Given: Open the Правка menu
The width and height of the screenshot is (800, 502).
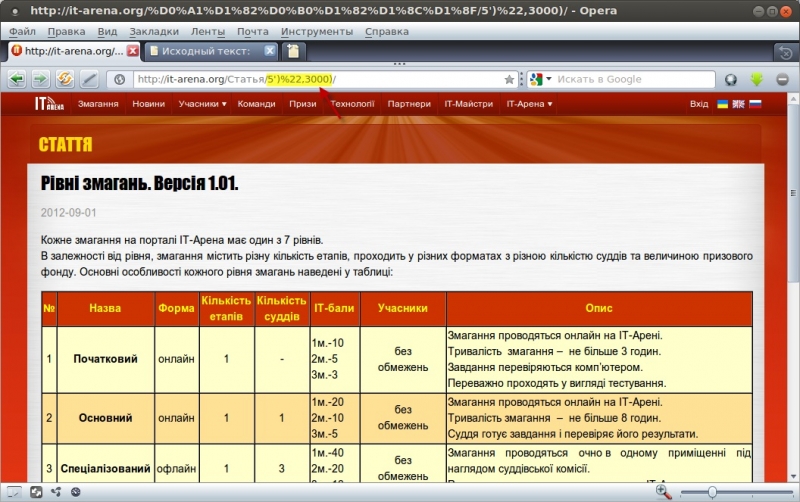Looking at the screenshot, I should (66, 32).
